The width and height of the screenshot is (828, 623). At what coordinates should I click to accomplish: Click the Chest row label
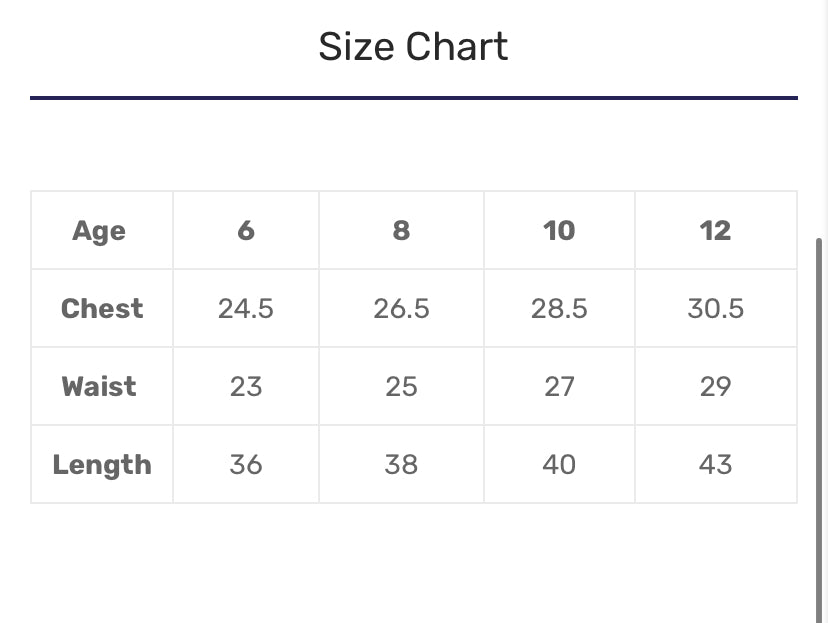coord(102,309)
